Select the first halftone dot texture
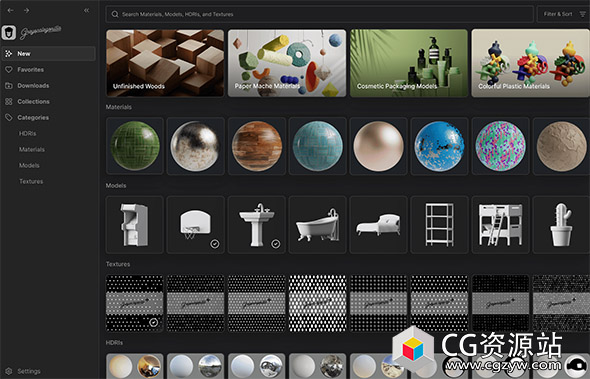The width and height of the screenshot is (590, 379). pyautogui.click(x=135, y=303)
